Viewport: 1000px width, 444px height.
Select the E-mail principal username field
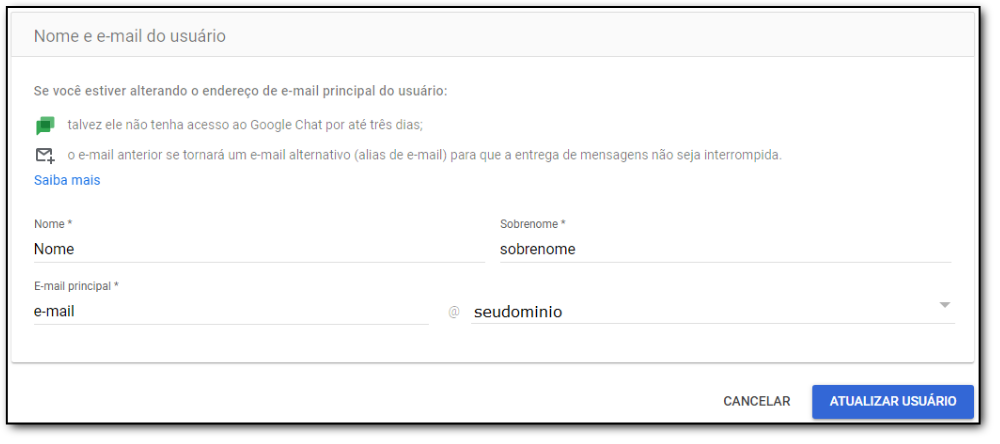(231, 312)
